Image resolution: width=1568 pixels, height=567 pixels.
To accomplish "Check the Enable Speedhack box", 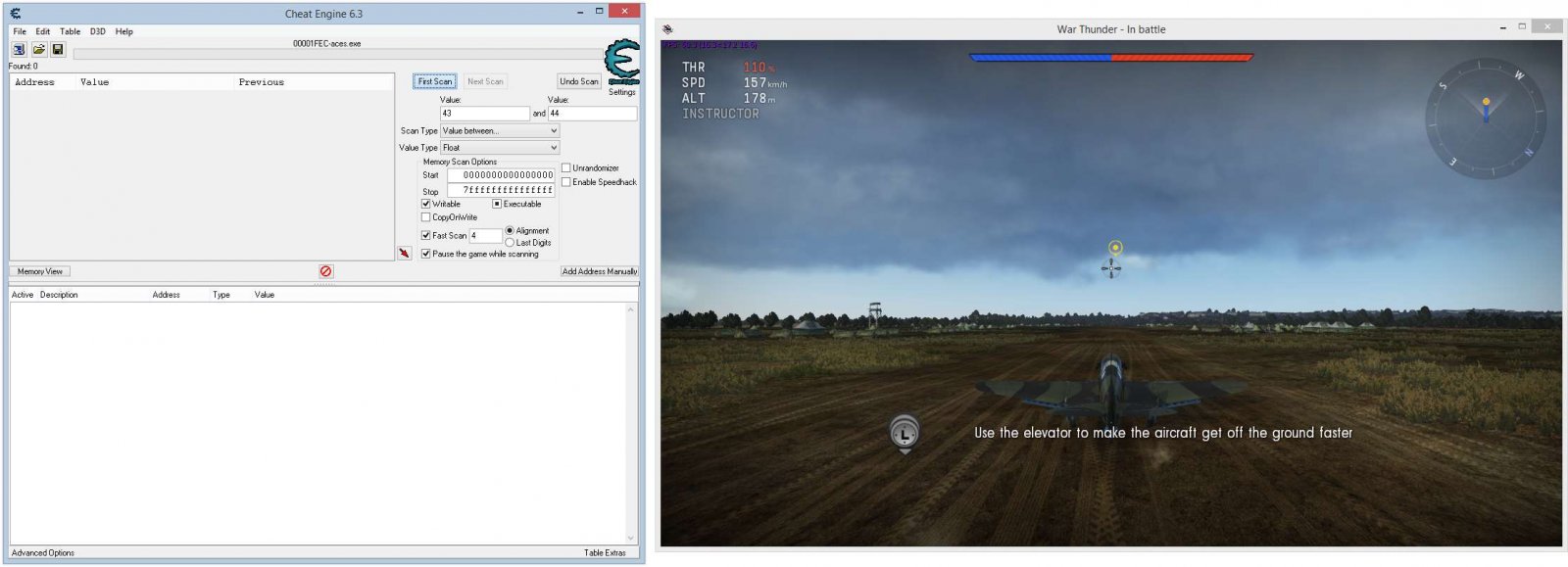I will (x=566, y=182).
